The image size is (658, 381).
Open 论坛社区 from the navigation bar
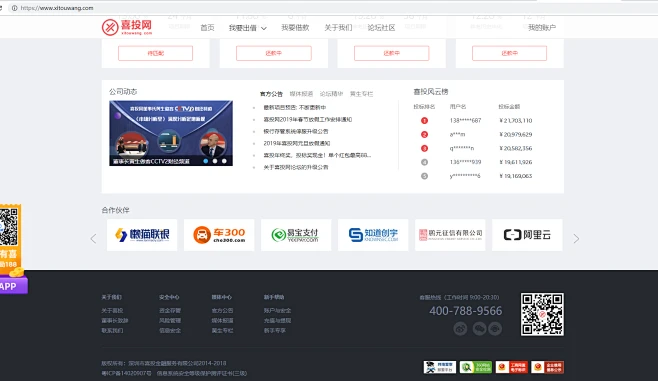tap(381, 28)
